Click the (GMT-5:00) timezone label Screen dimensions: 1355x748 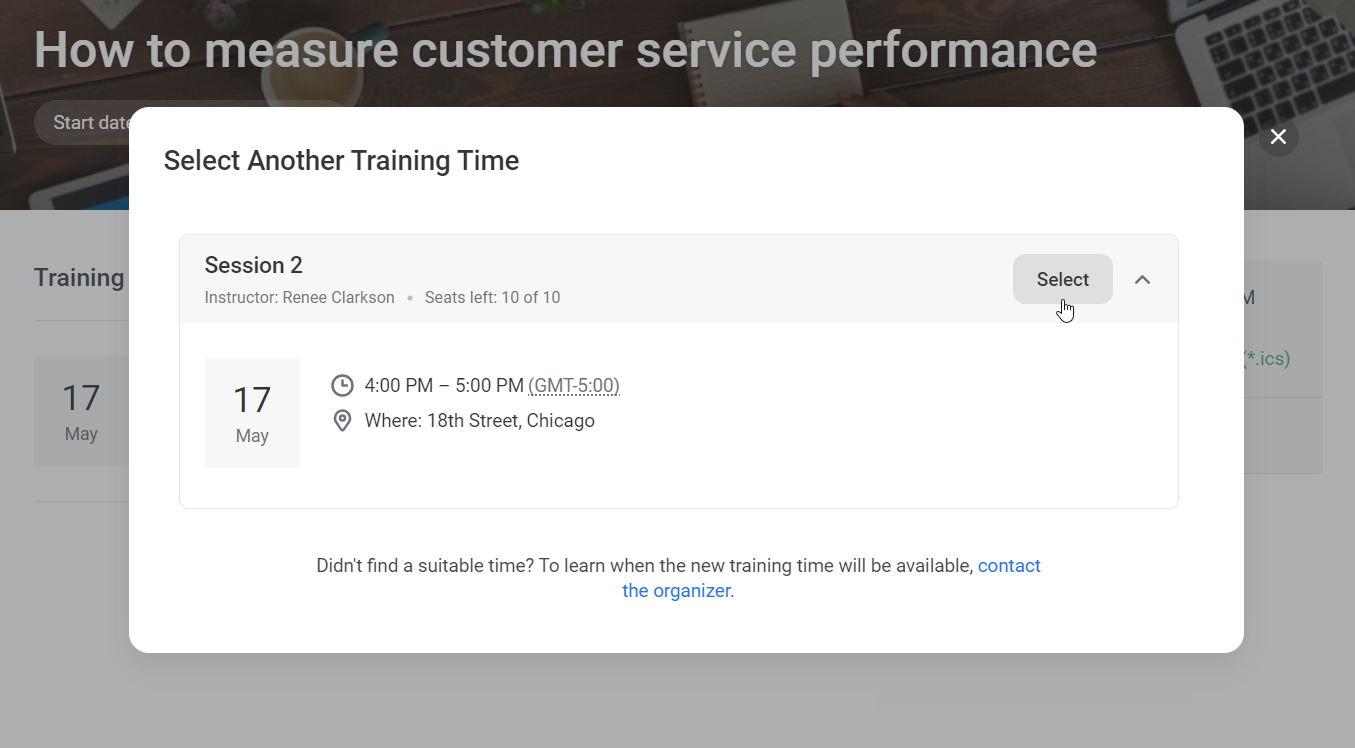pos(574,386)
